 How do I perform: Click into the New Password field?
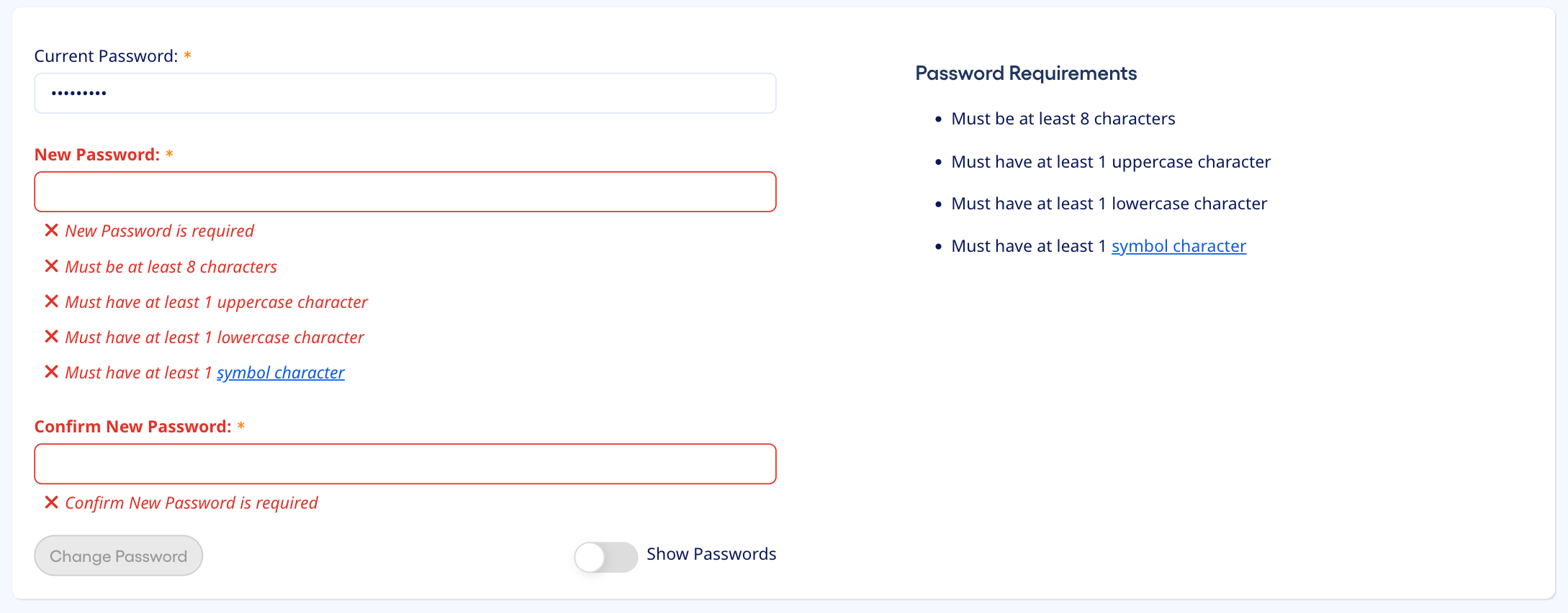[x=405, y=192]
